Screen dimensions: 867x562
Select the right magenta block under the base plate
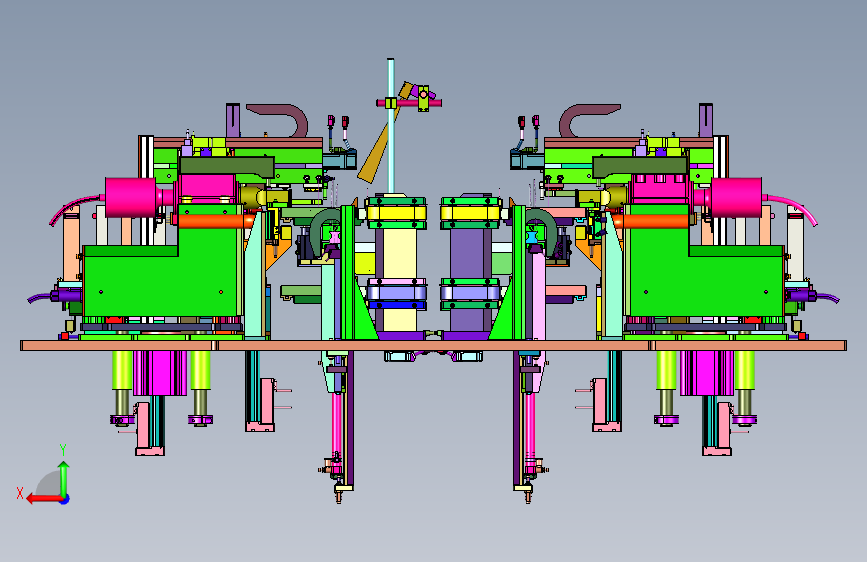pos(707,373)
